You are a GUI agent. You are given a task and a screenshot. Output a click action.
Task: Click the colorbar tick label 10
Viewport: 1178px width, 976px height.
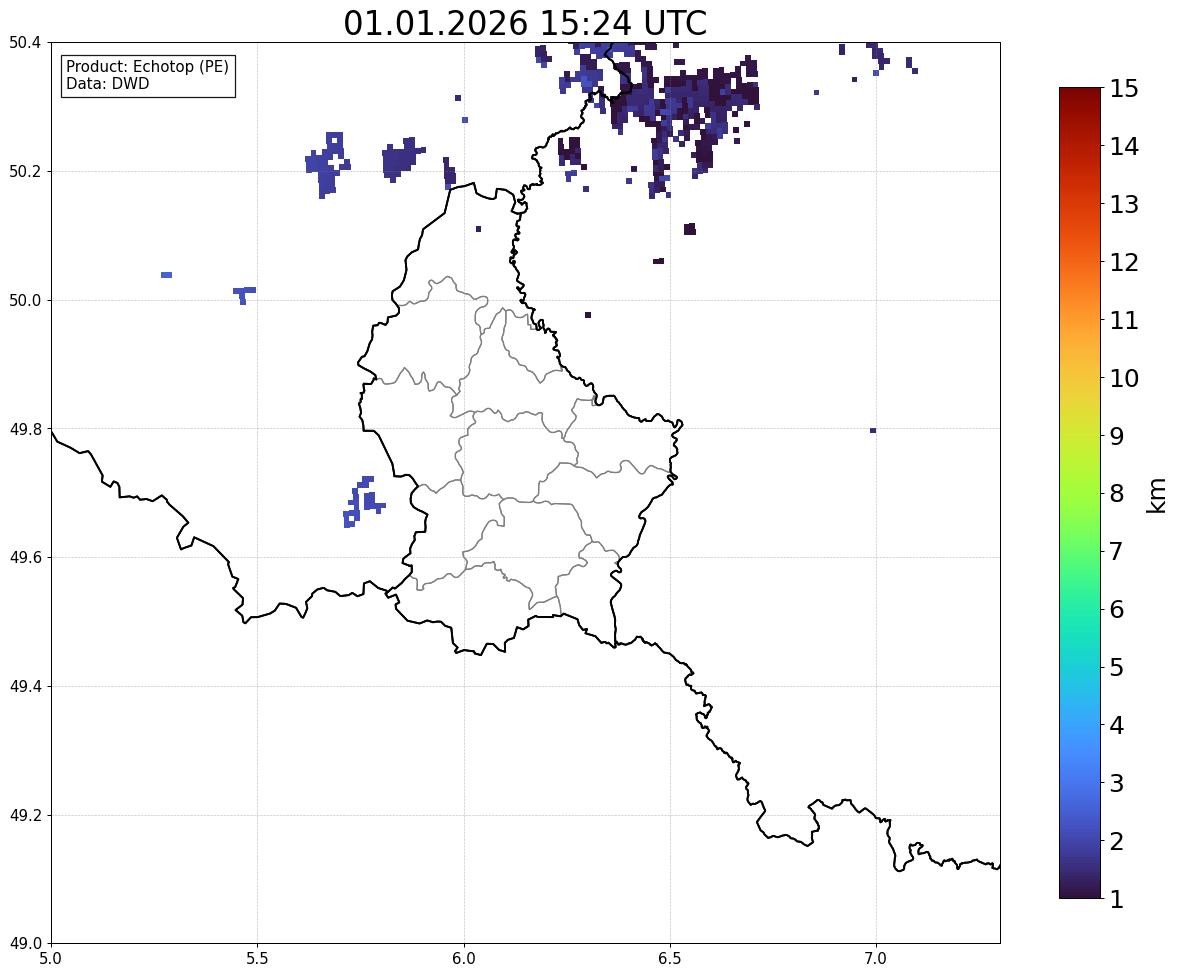click(x=1124, y=378)
